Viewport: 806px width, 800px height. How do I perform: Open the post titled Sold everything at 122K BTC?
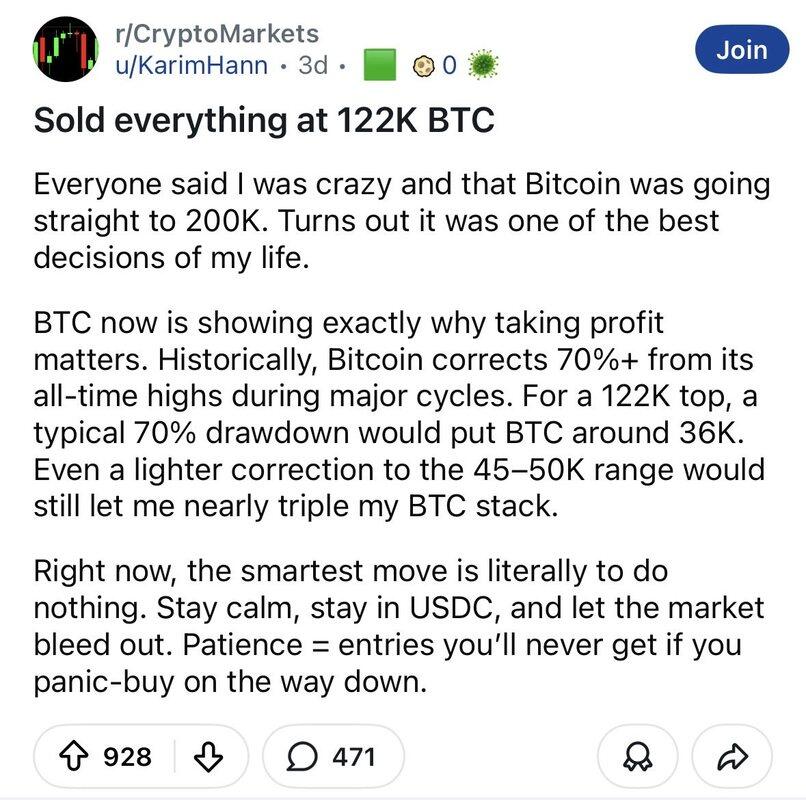pyautogui.click(x=264, y=120)
